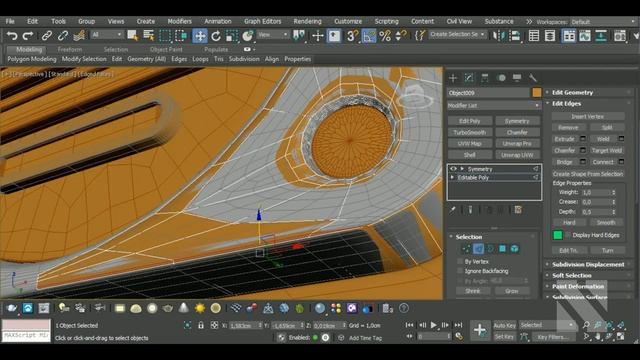Screen dimensions: 640x360
Task: Select Polygon sub-object level icon
Action: coord(502,249)
